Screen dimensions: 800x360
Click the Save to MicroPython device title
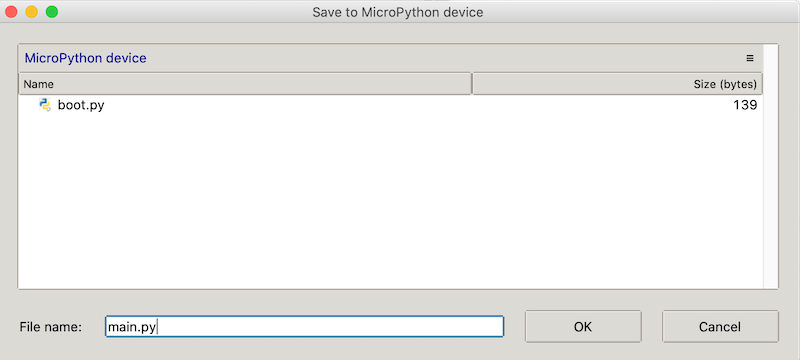pos(397,12)
